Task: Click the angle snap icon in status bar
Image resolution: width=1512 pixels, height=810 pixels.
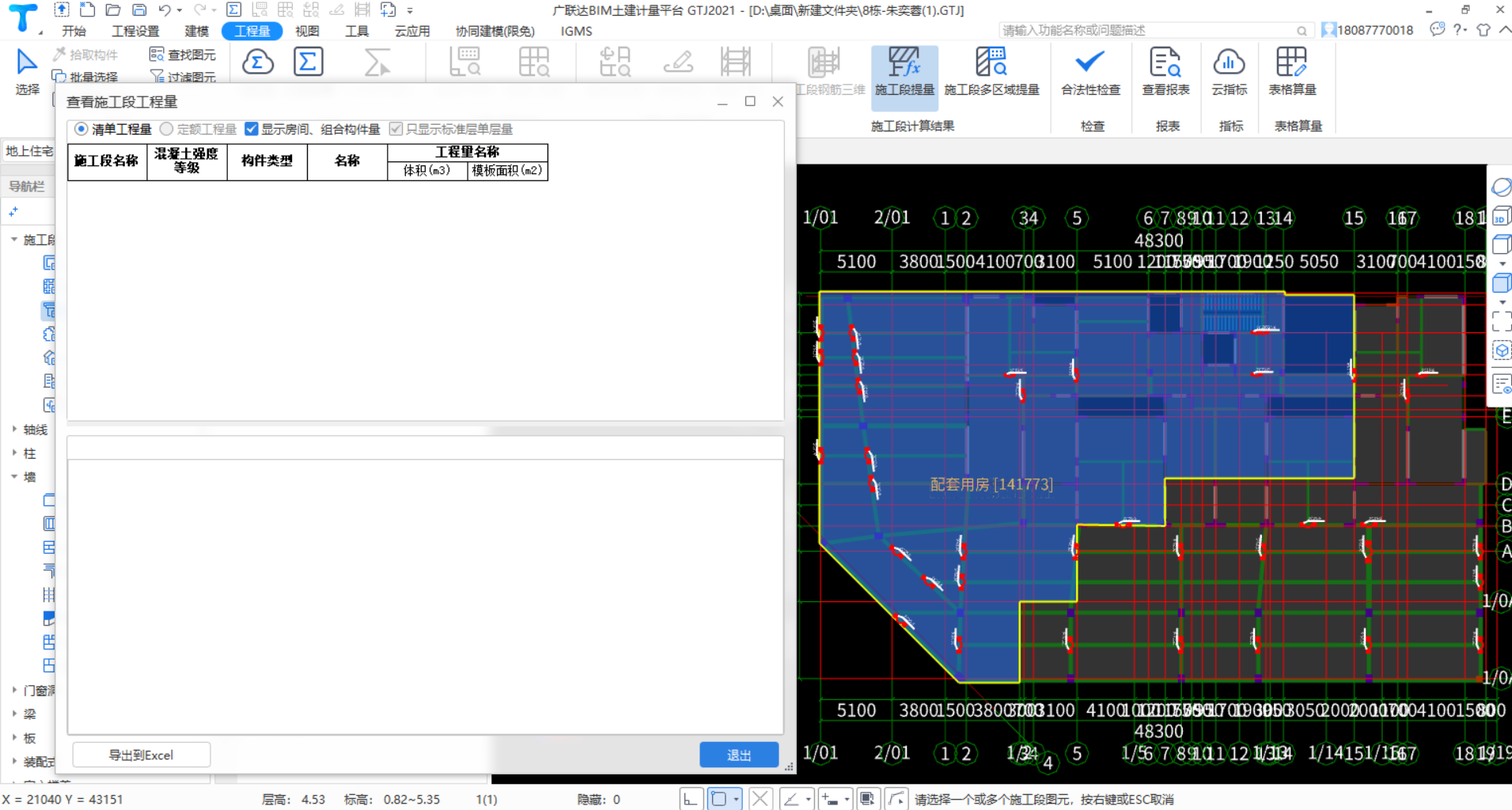Action: click(790, 799)
